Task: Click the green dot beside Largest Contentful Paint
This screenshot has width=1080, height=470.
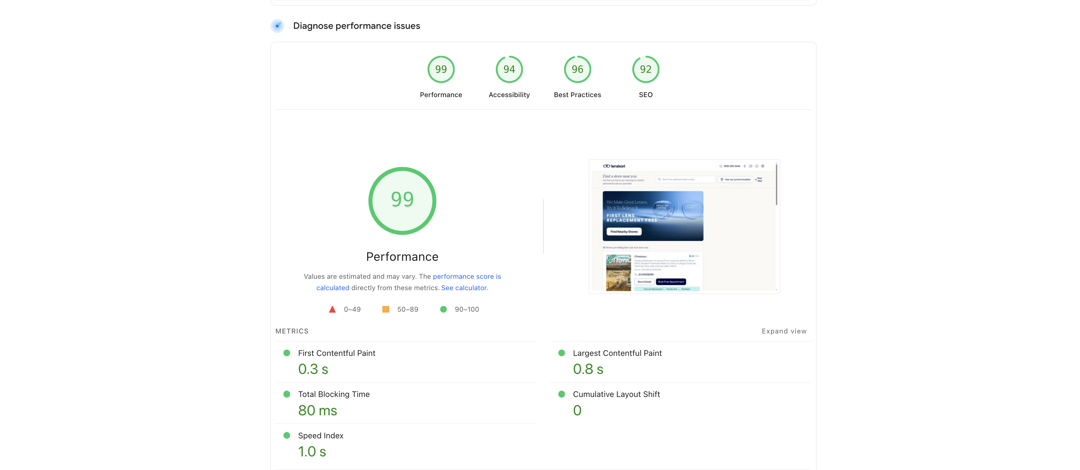Action: (562, 353)
